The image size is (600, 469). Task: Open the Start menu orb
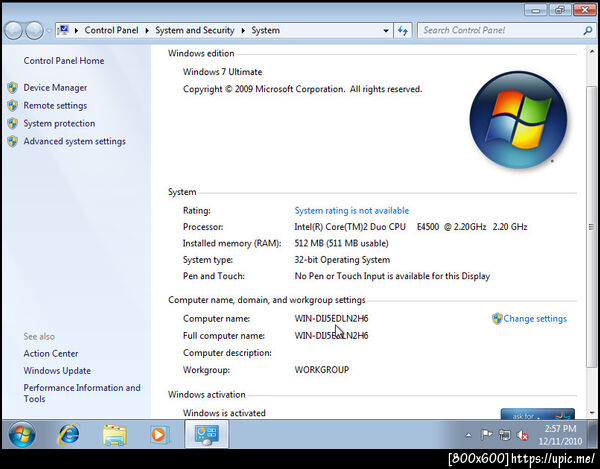click(x=22, y=435)
